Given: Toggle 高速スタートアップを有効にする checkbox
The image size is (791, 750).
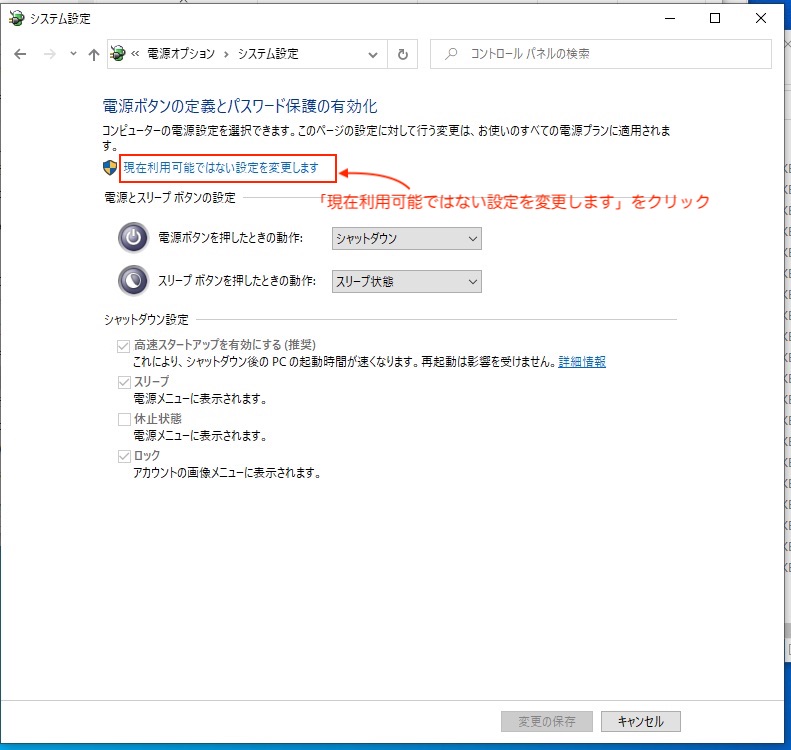Looking at the screenshot, I should coord(123,346).
